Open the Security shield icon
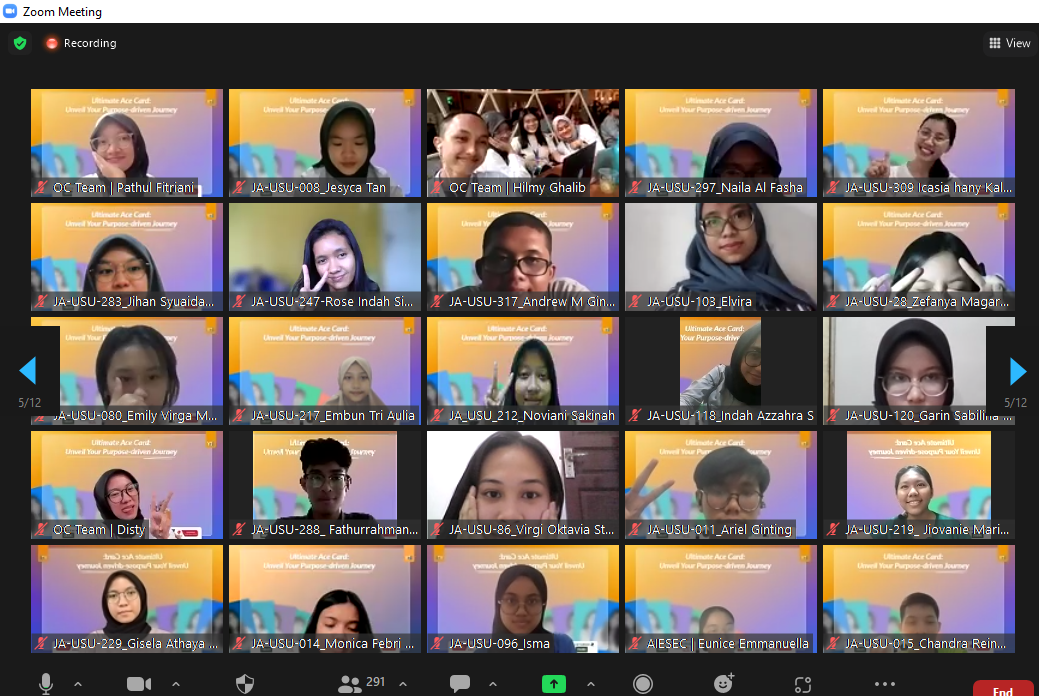This screenshot has width=1039, height=696. point(245,684)
